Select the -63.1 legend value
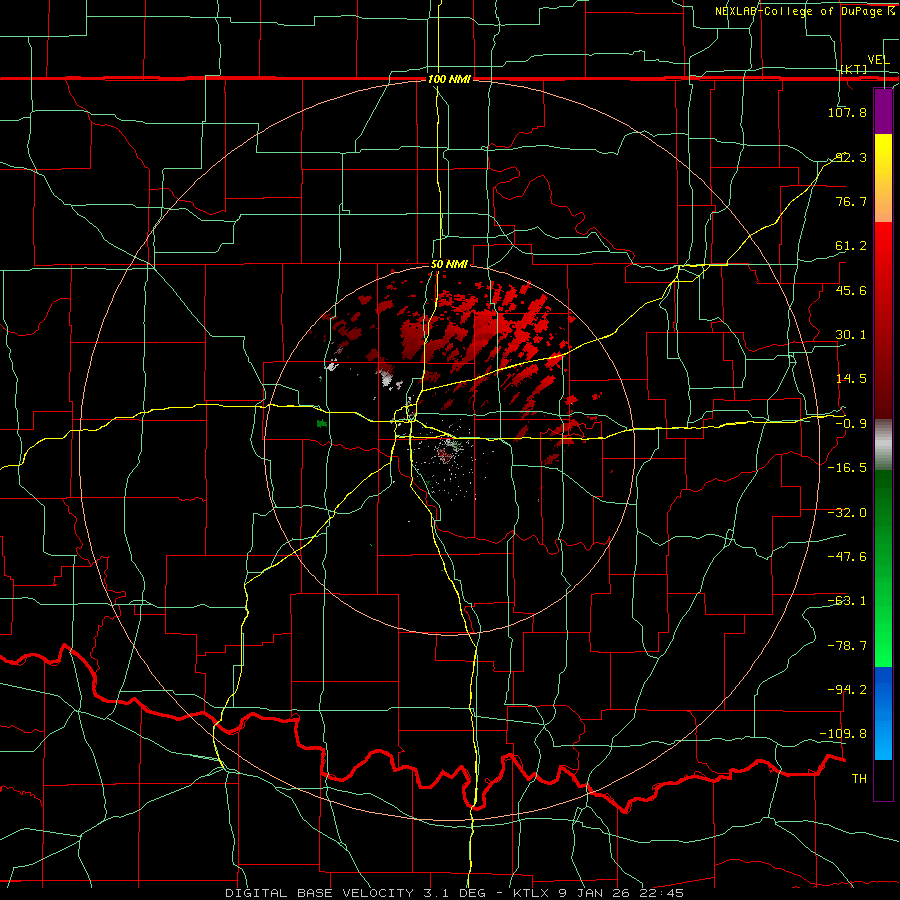This screenshot has width=900, height=900. (x=847, y=601)
